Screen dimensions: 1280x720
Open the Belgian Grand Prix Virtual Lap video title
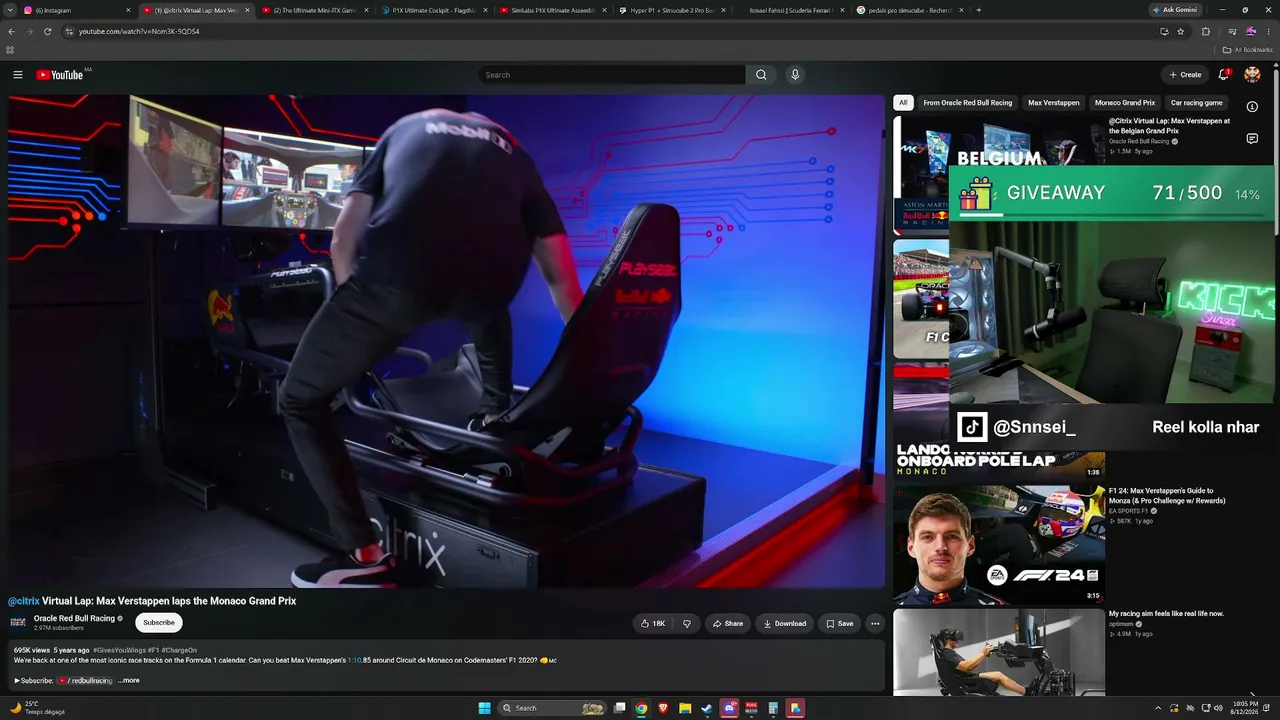[1169, 126]
